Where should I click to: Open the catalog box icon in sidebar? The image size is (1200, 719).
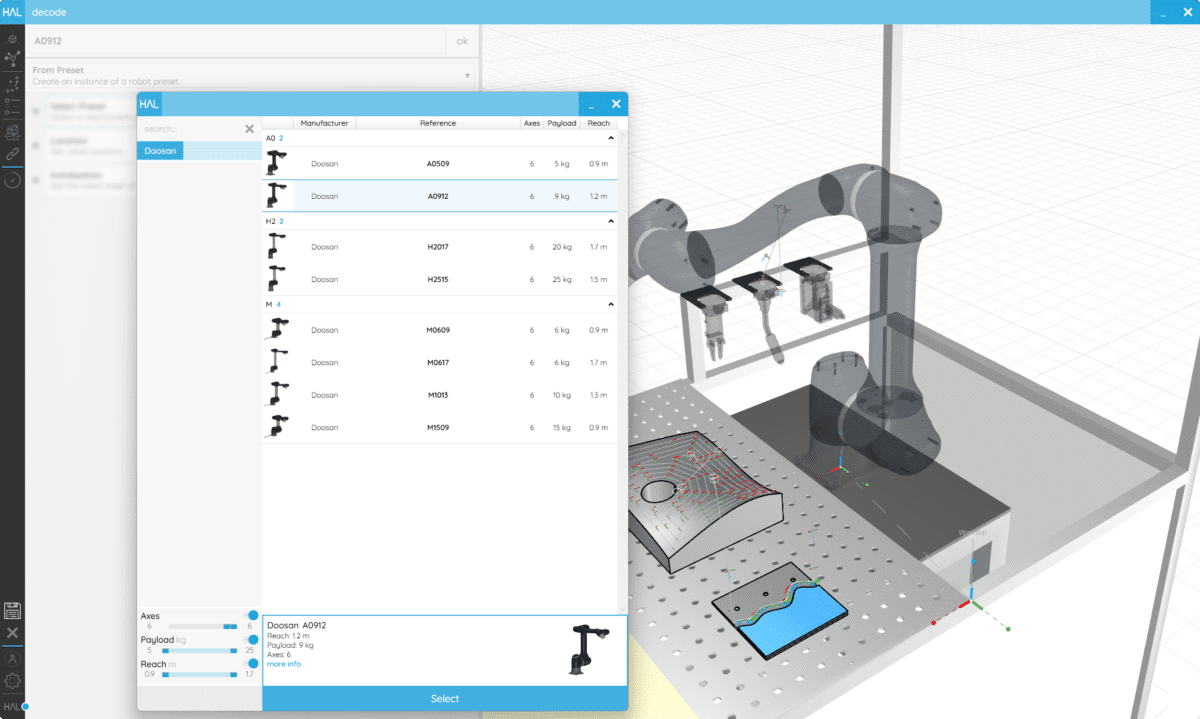pyautogui.click(x=12, y=131)
